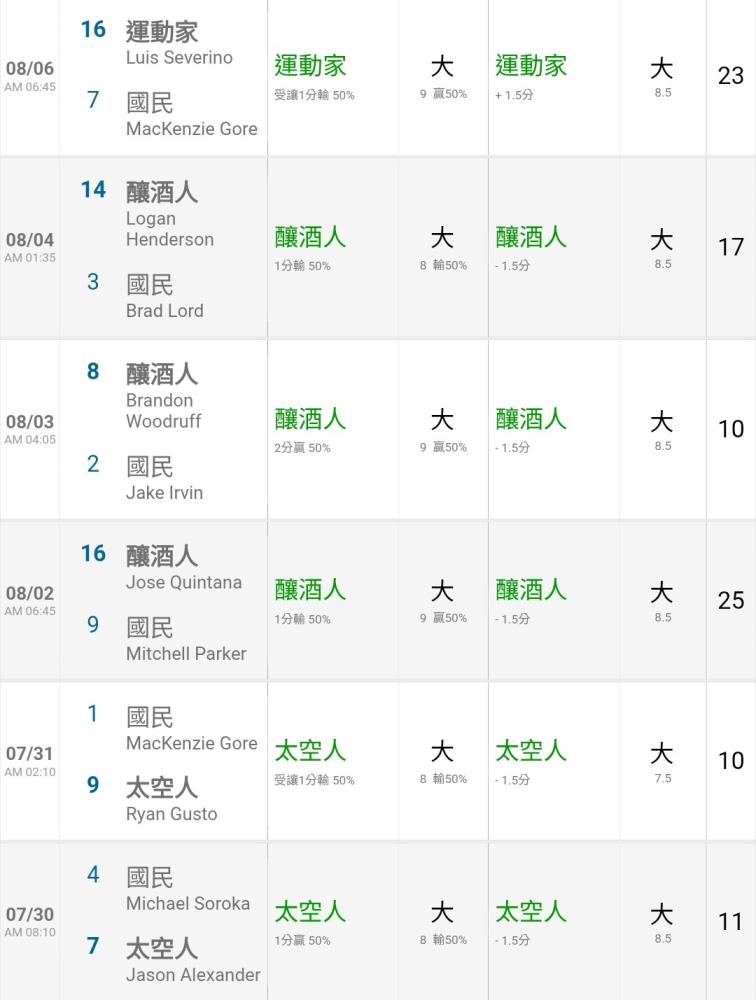
Task: Select total runs 25
Action: click(x=730, y=601)
